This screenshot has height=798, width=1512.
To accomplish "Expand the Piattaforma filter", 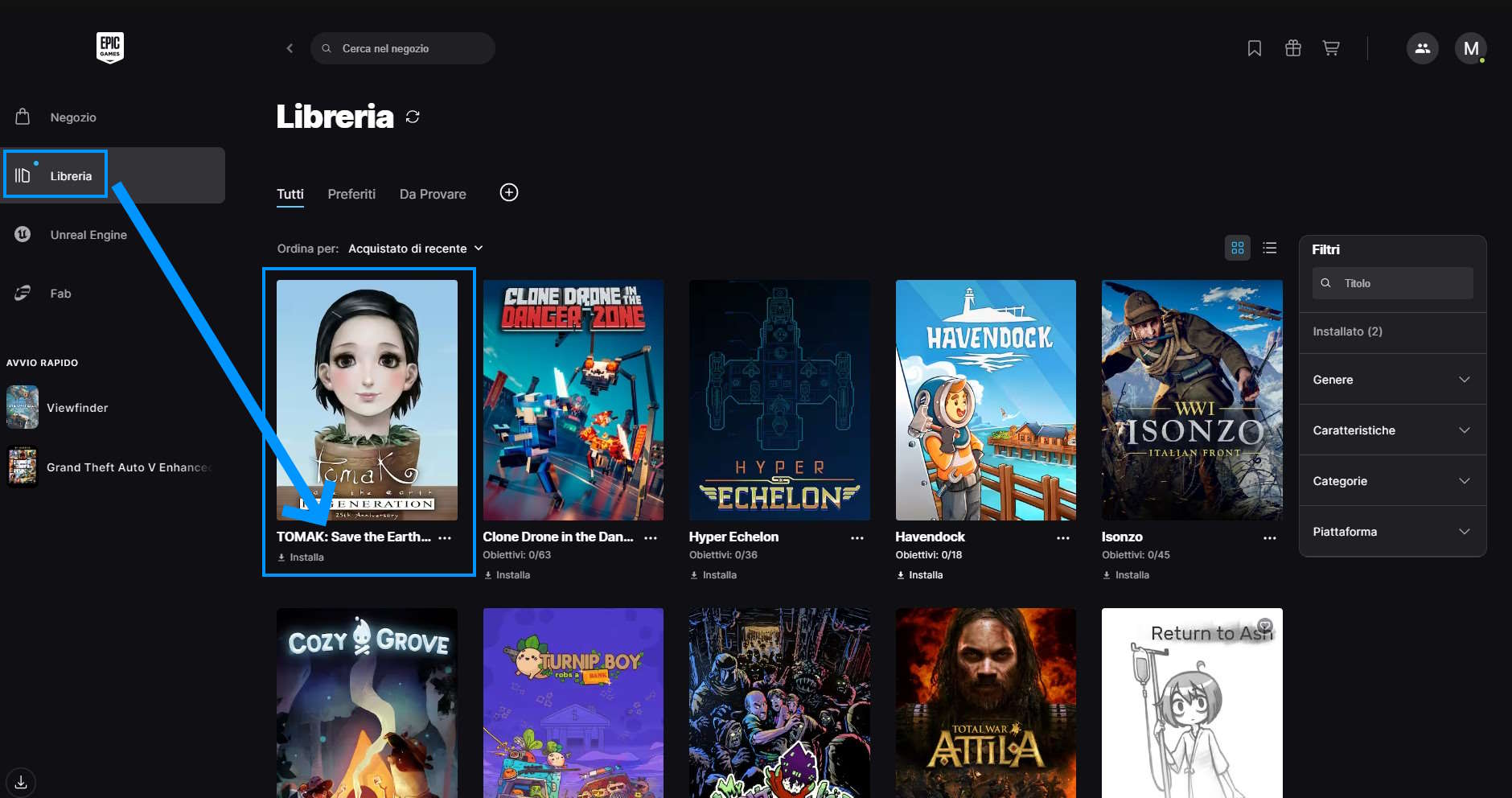I will [1391, 532].
